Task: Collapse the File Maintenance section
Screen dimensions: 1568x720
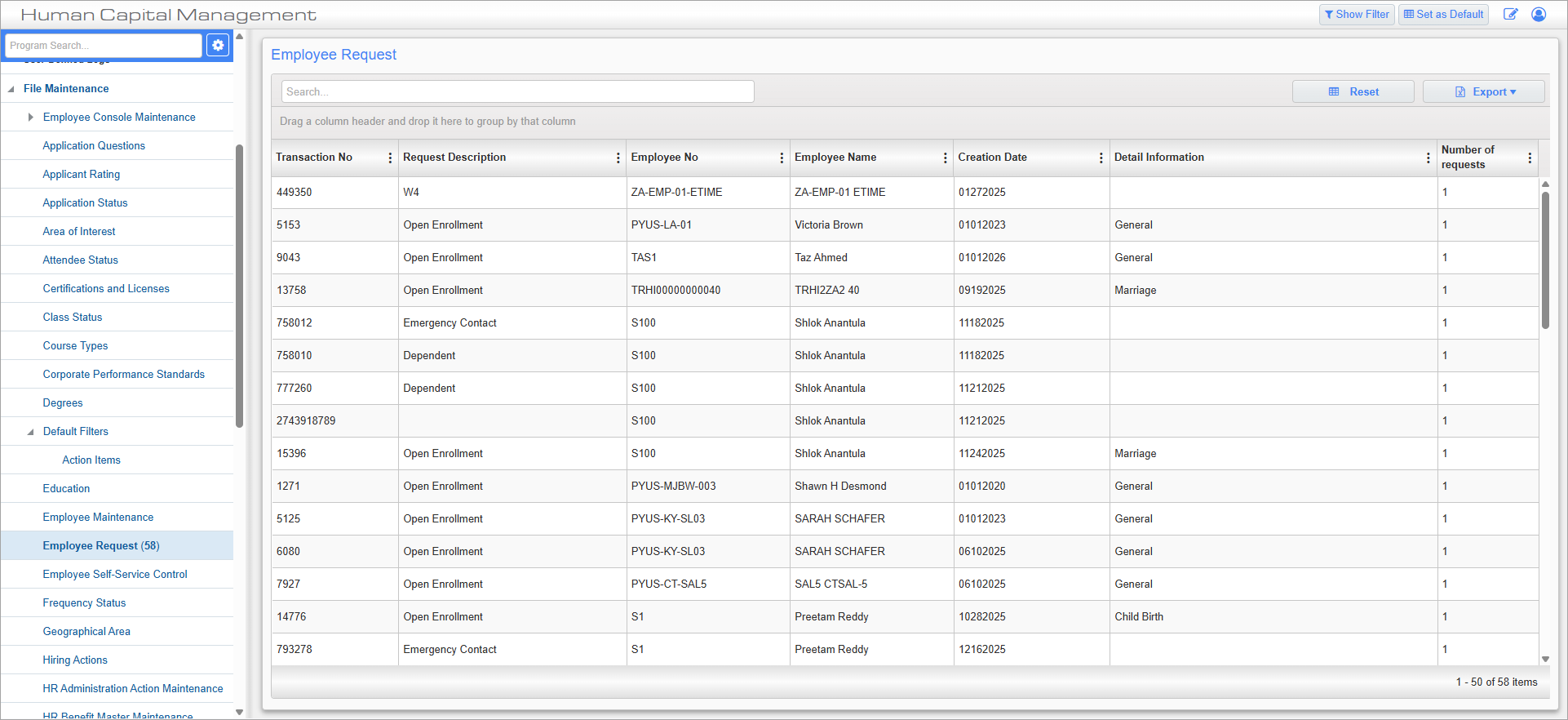Action: tap(11, 89)
